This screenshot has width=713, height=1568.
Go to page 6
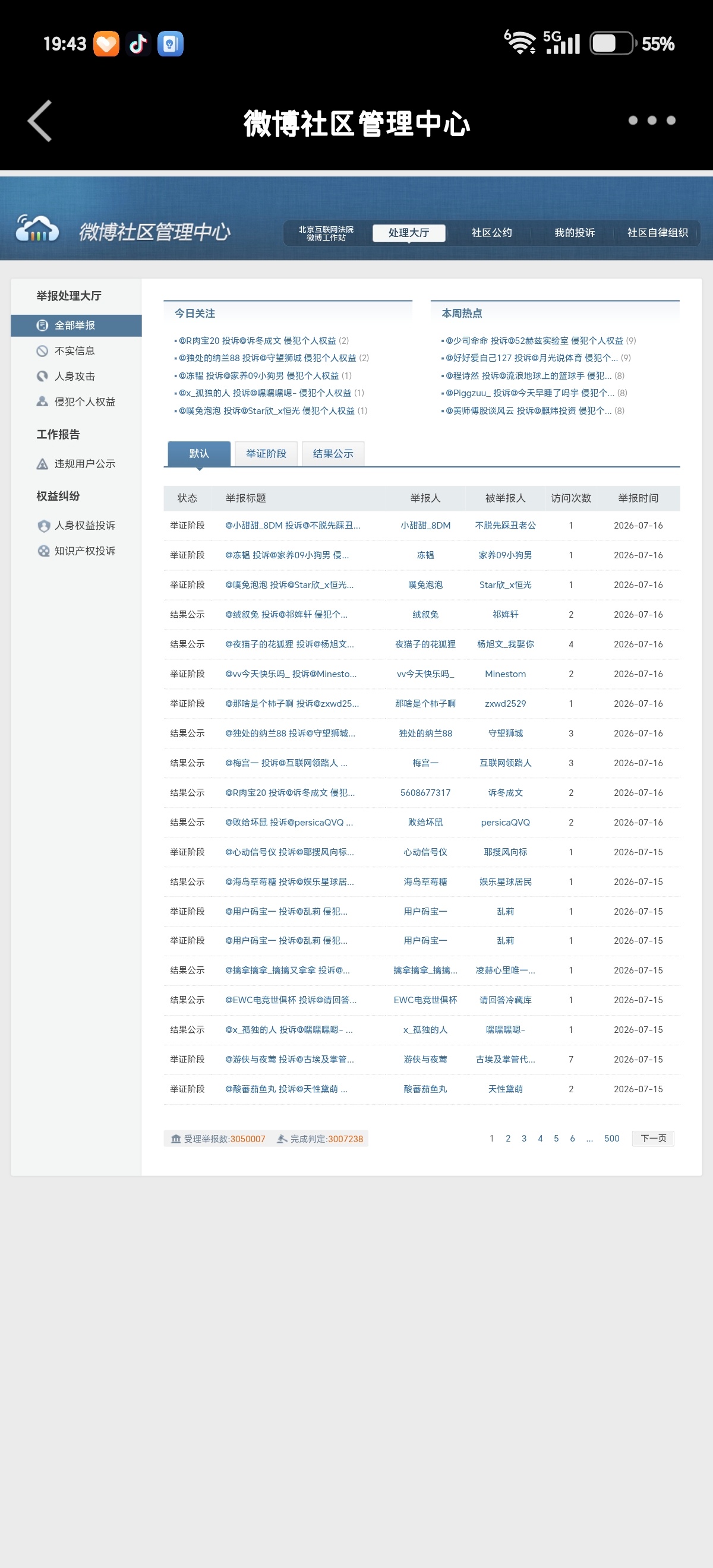pyautogui.click(x=572, y=1138)
